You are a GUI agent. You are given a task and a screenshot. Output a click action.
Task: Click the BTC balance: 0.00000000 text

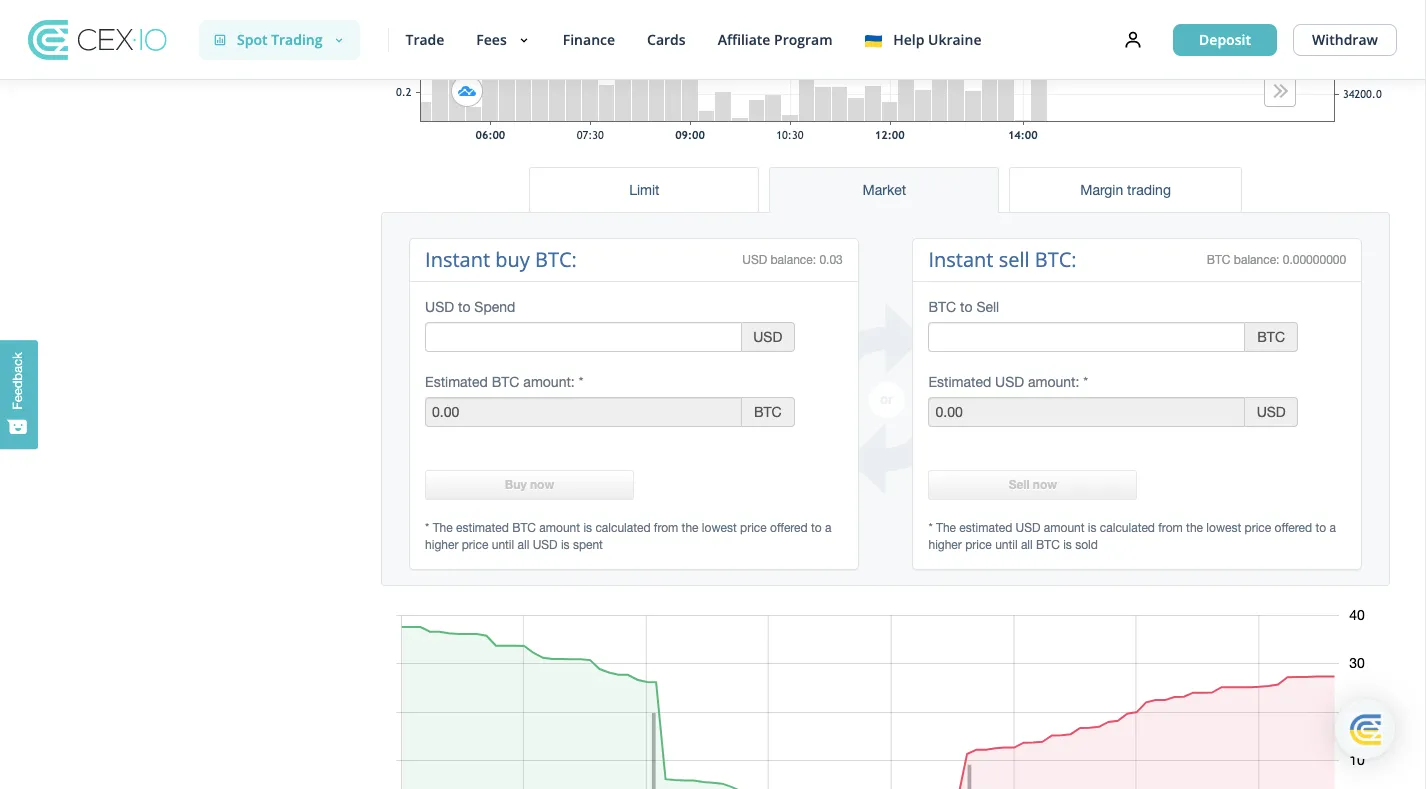pyautogui.click(x=1276, y=260)
